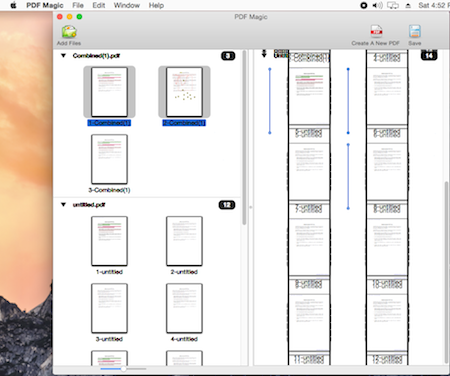The height and width of the screenshot is (376, 450).
Task: Click the display mirroring menu bar icon
Action: [x=393, y=5]
